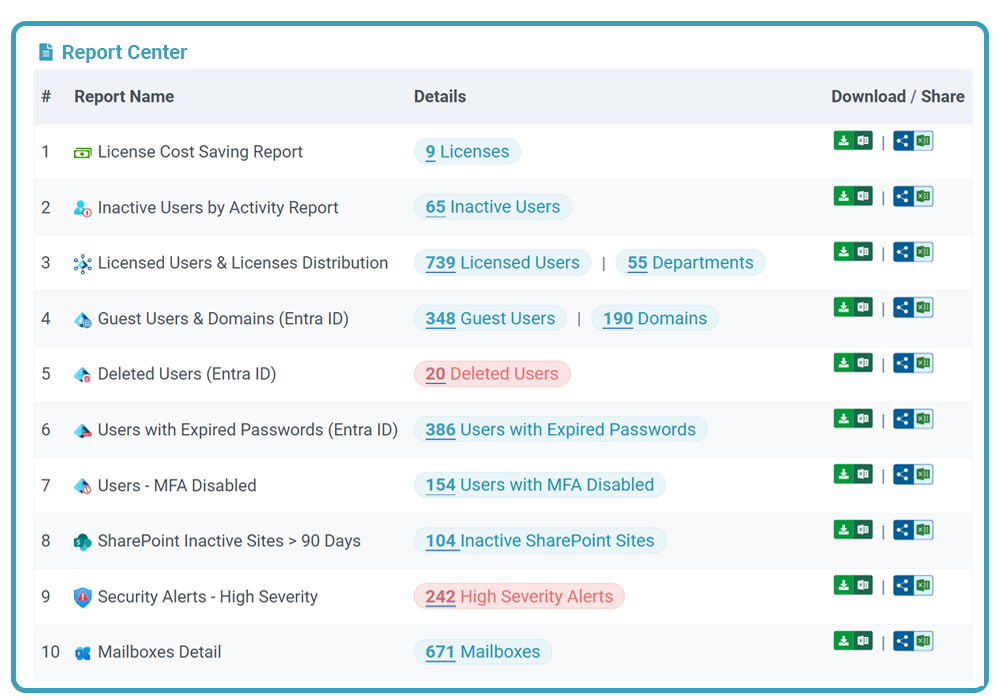Share Users - MFA Disabled report

[913, 474]
